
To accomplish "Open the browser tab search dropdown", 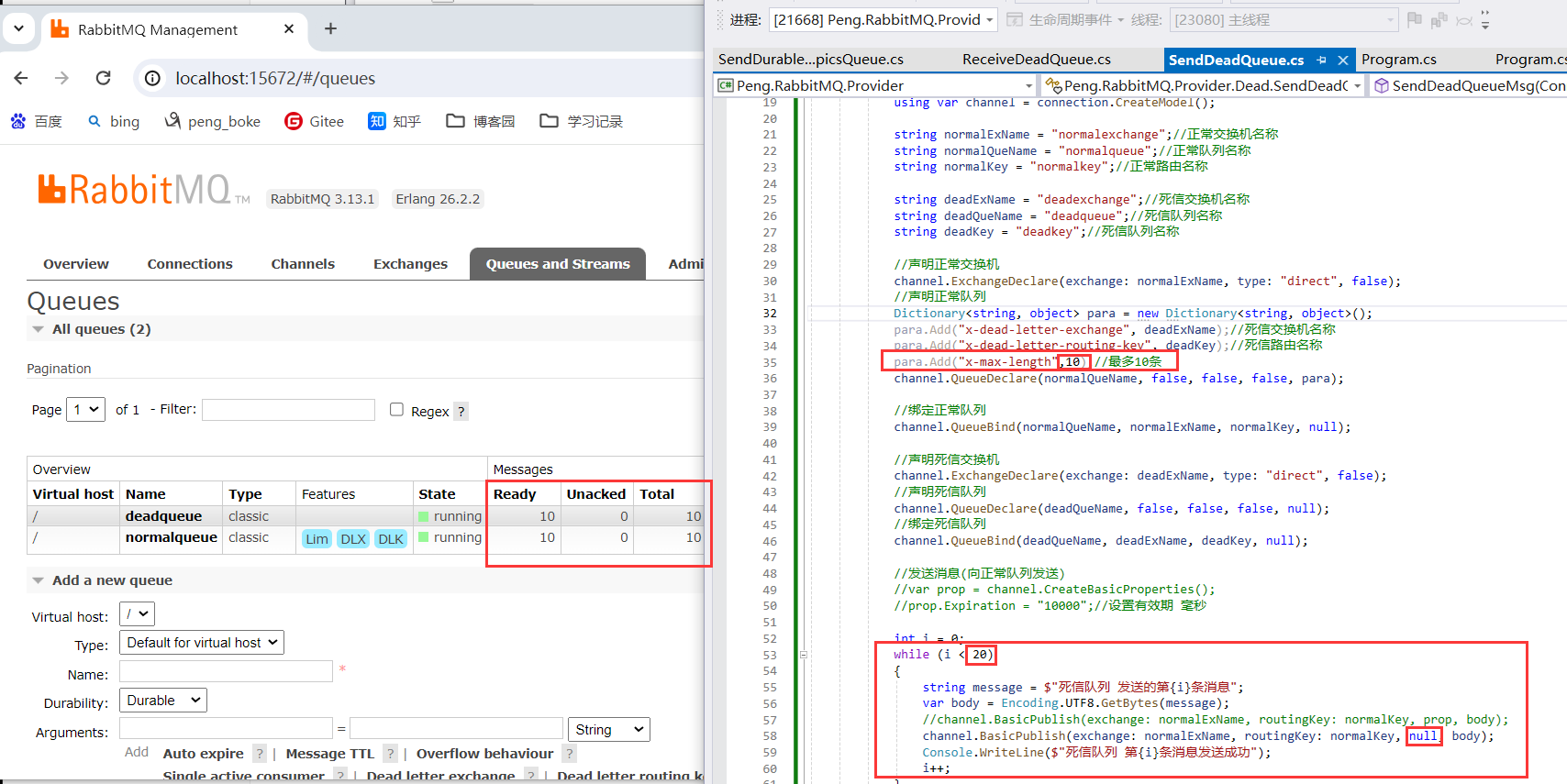I will click(x=18, y=28).
